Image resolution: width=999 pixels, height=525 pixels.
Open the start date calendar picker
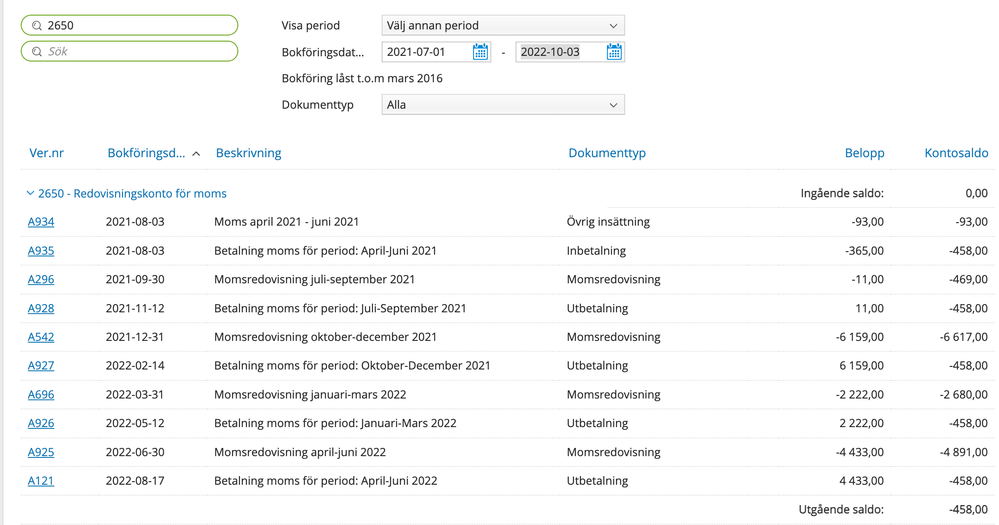480,52
